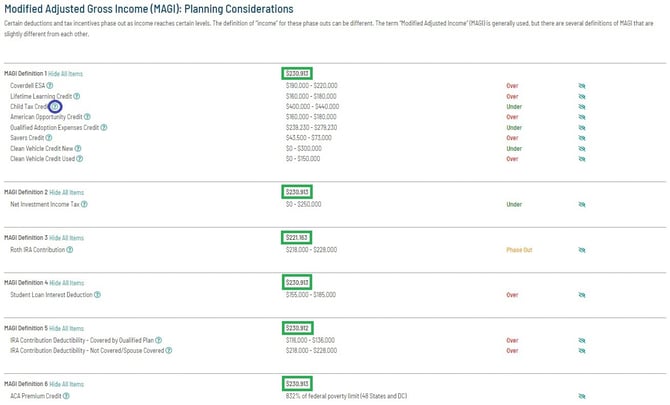The height and width of the screenshot is (405, 670).
Task: Hide the Coverdell ESA row using its icon
Action: tap(582, 86)
